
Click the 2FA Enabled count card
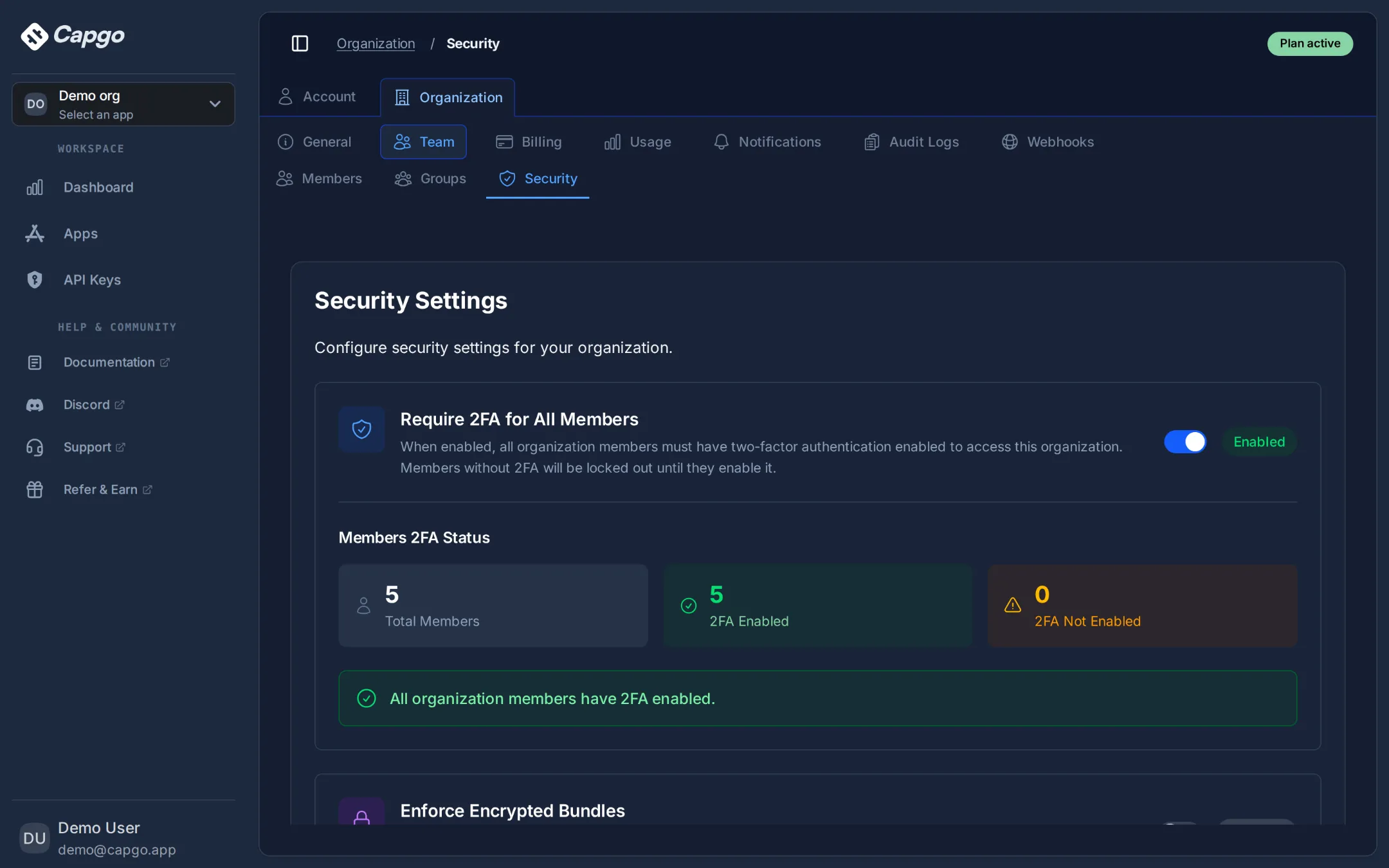click(818, 606)
